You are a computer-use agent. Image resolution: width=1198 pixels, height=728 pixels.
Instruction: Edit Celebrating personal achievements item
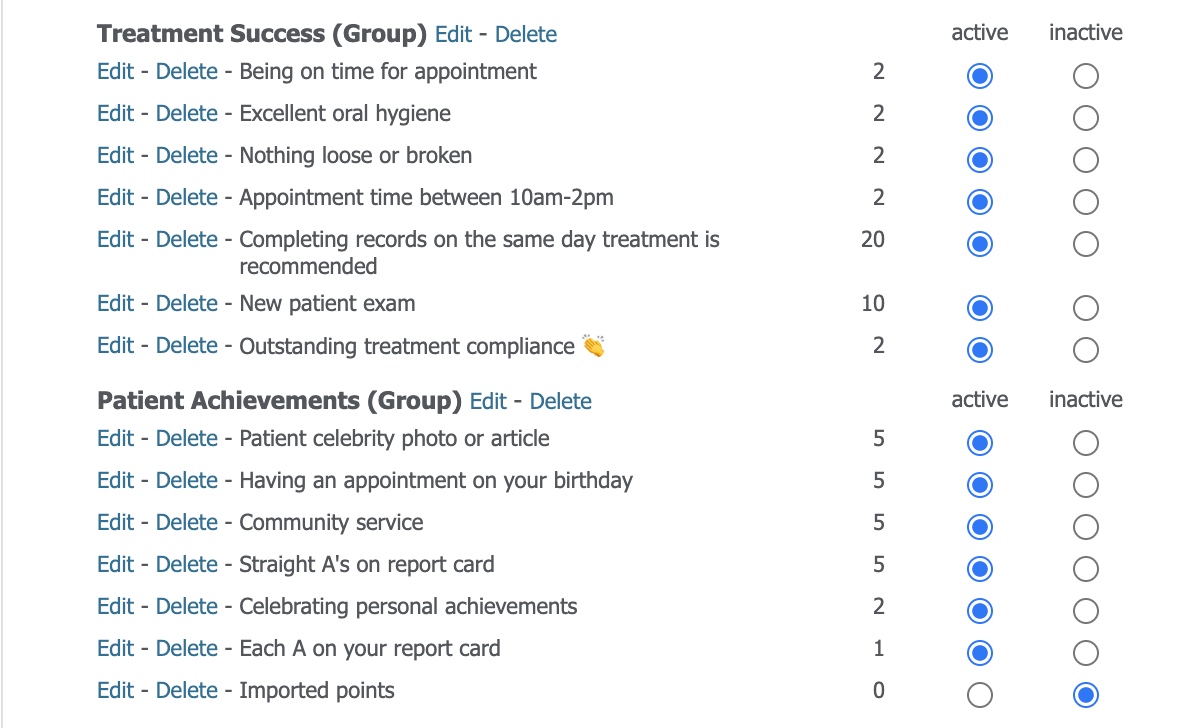tap(115, 606)
